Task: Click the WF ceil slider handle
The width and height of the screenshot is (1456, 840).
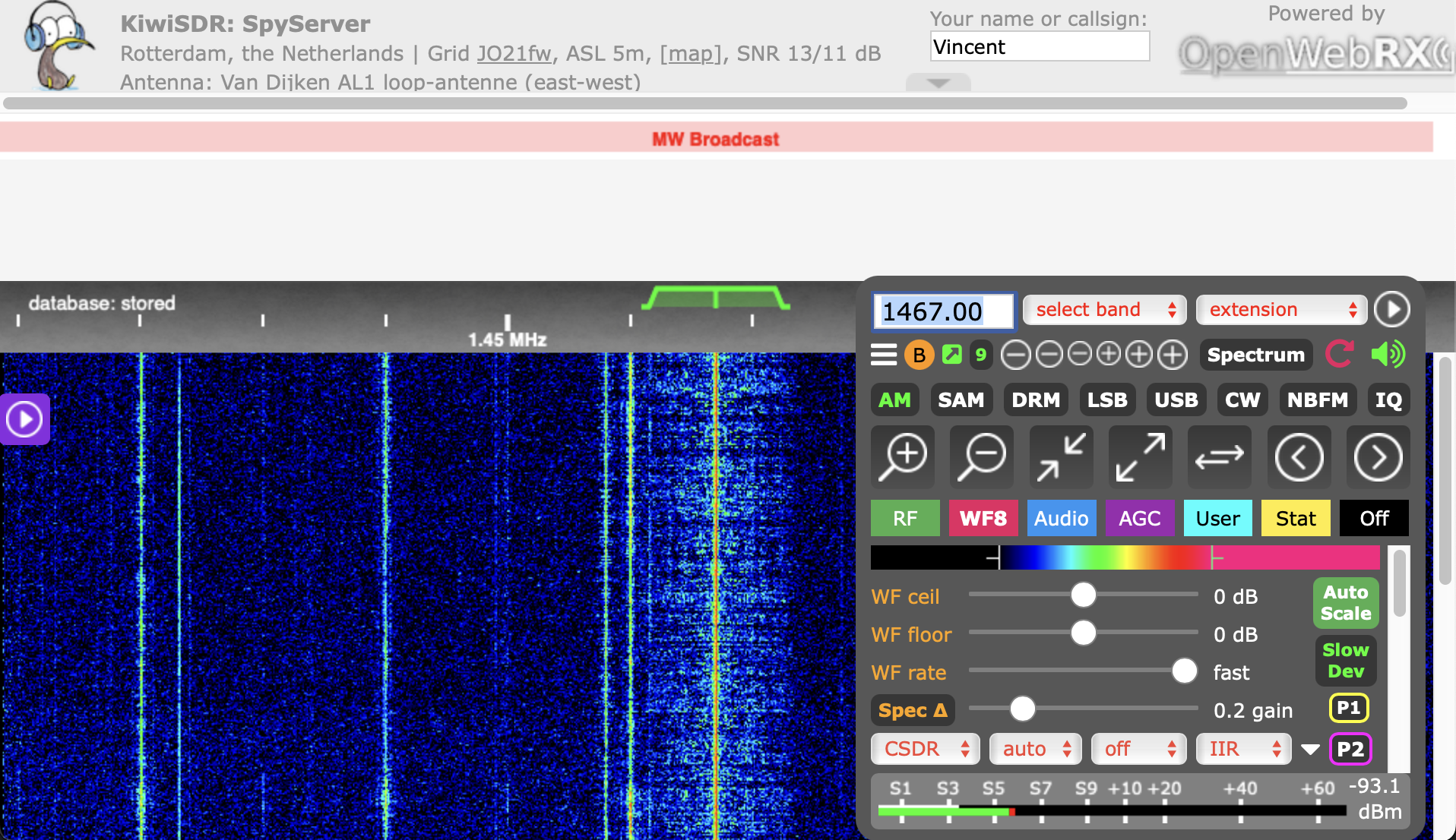Action: 1083,595
